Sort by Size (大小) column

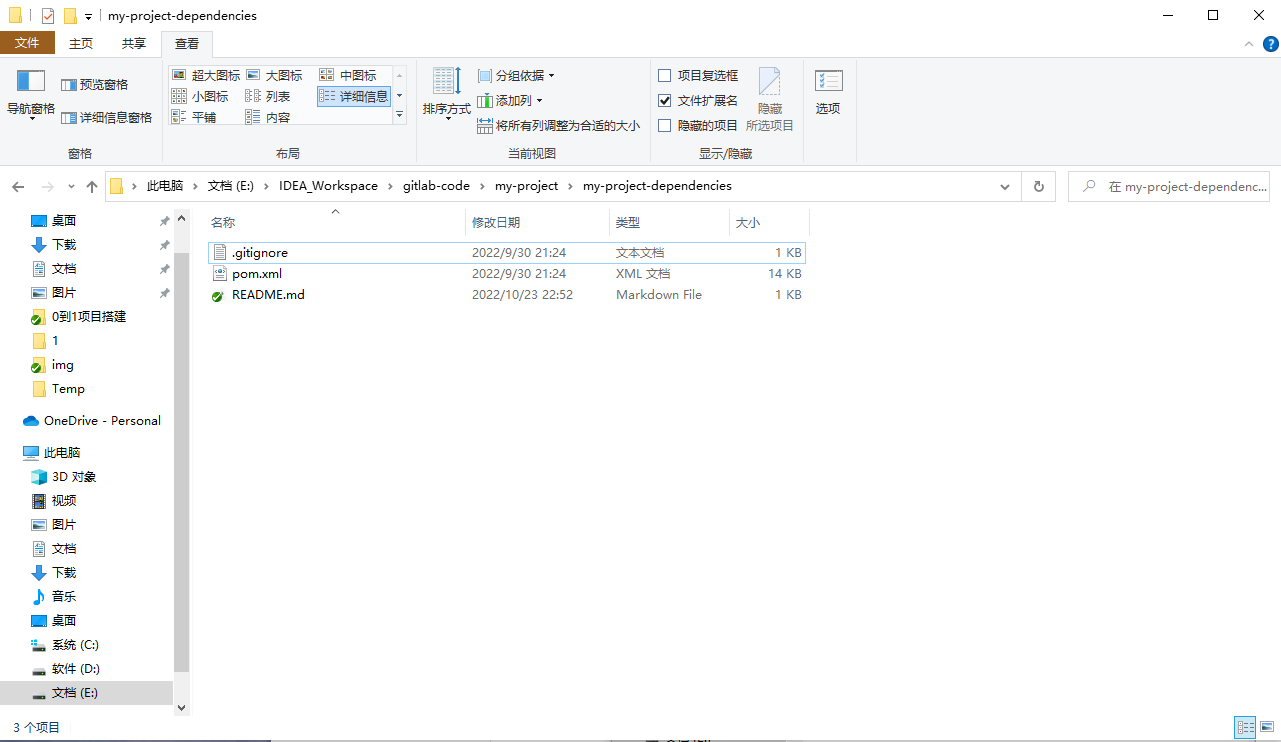pyautogui.click(x=769, y=223)
